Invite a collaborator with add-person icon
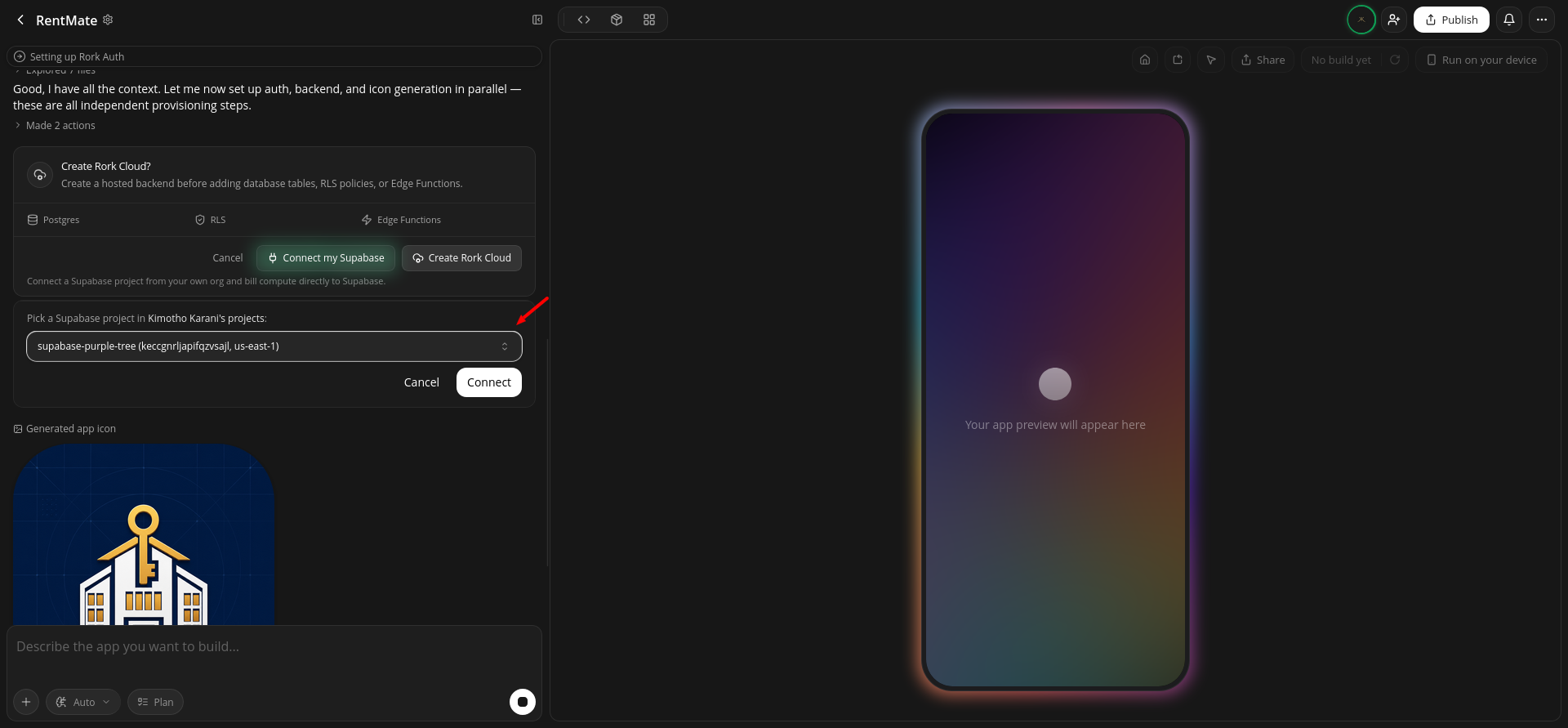The width and height of the screenshot is (1568, 728). [1394, 20]
